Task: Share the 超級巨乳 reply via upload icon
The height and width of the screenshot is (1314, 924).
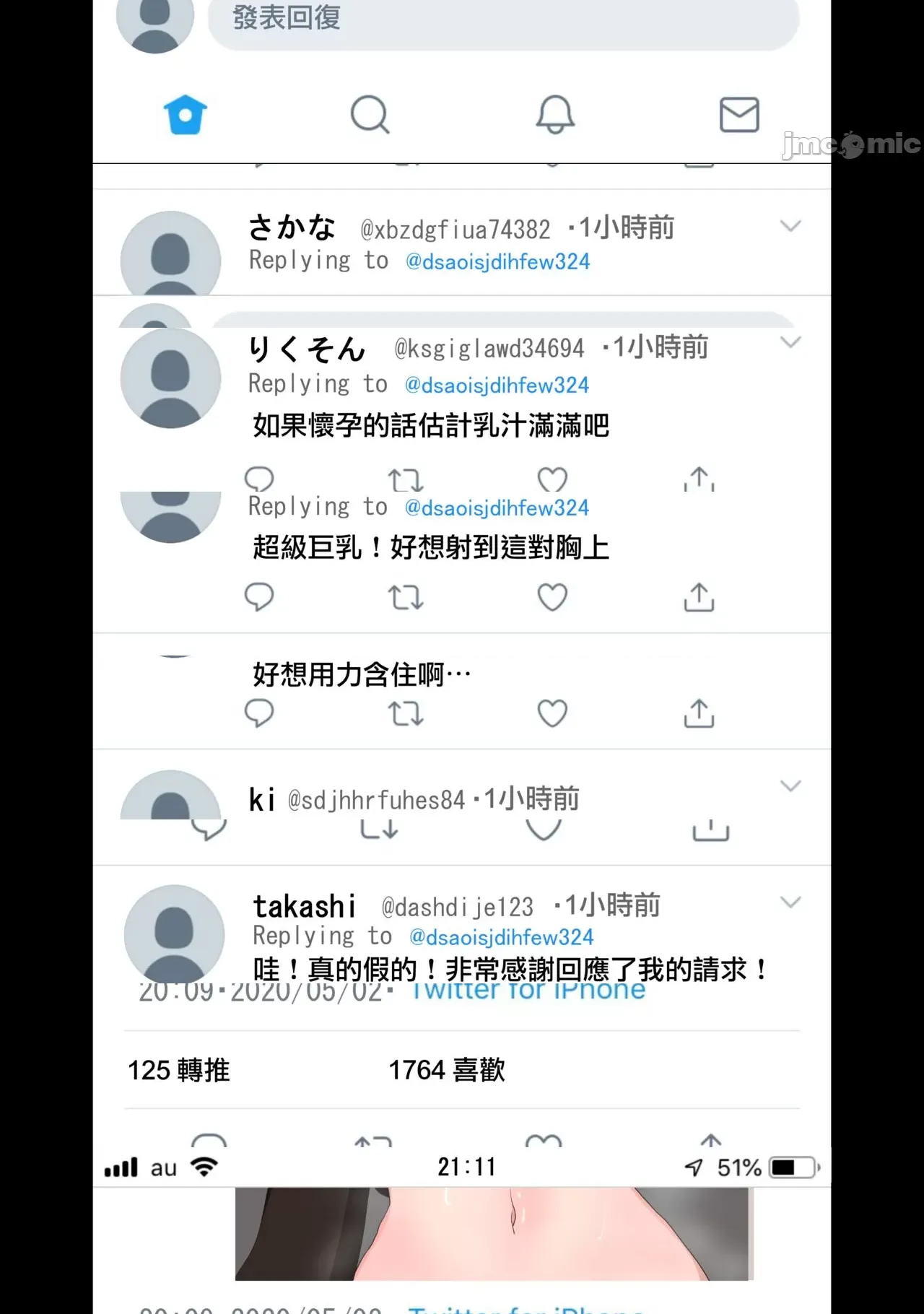Action: (699, 596)
